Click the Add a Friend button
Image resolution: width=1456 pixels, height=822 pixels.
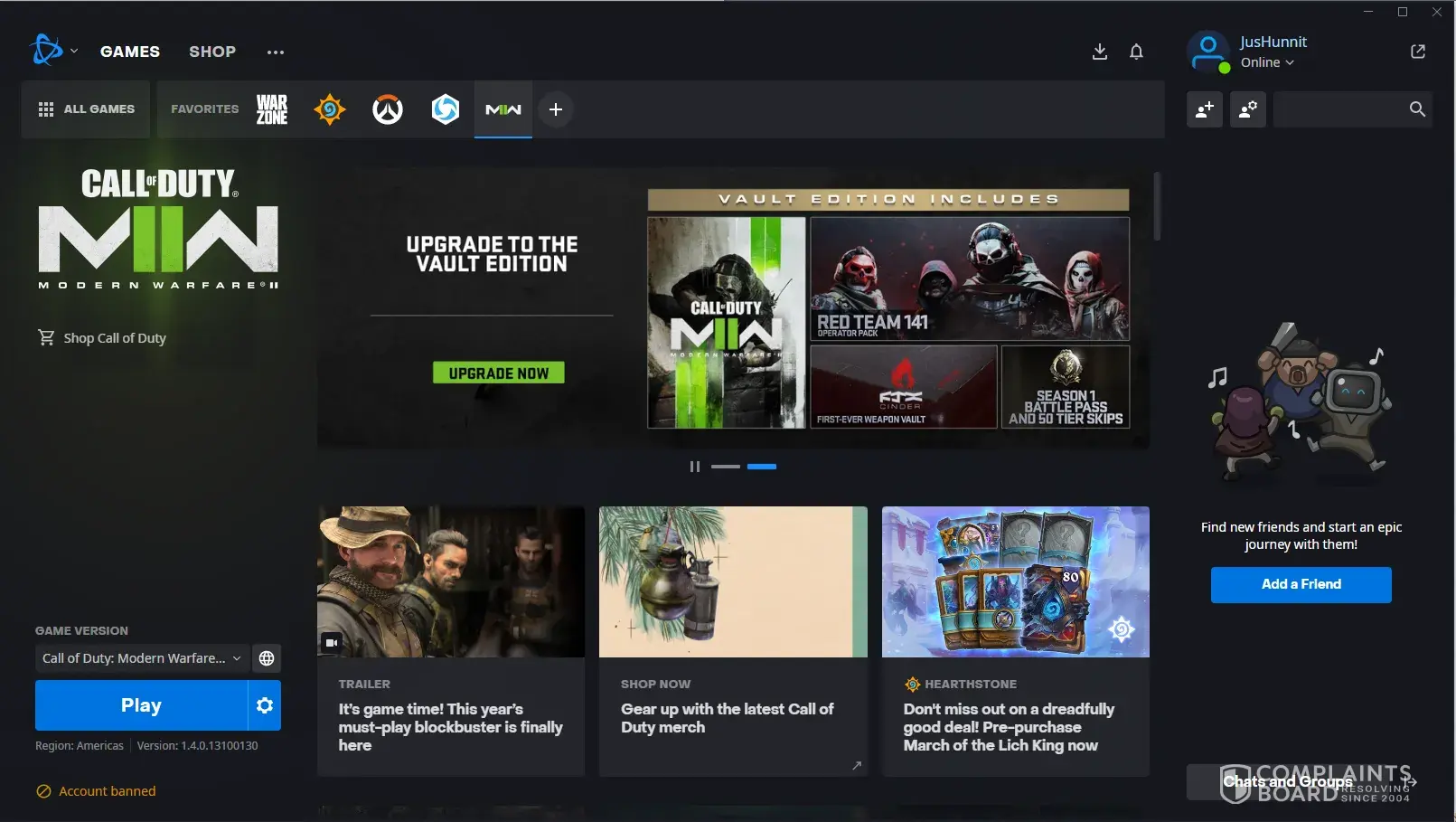(1301, 584)
